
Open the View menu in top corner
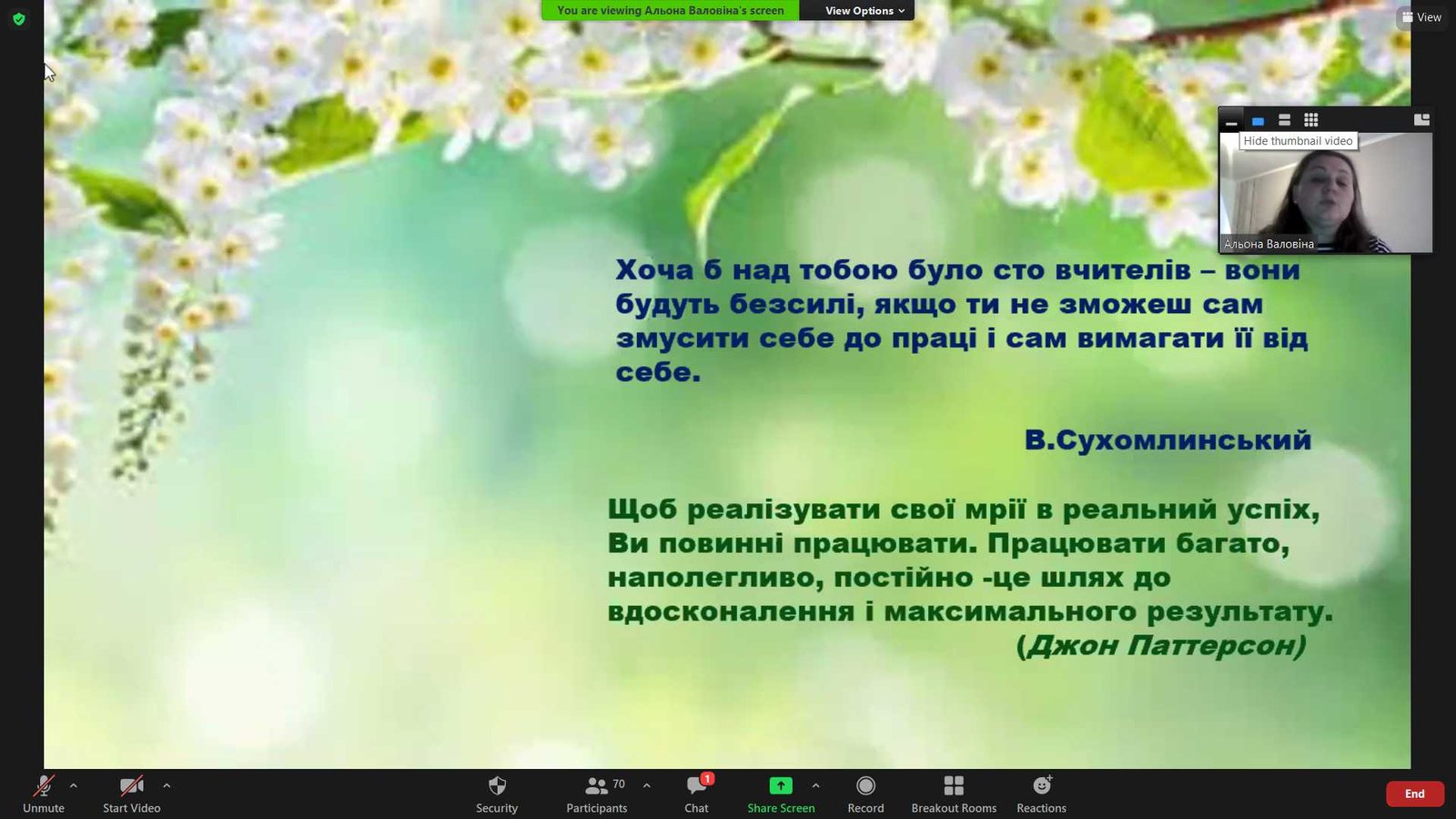pyautogui.click(x=1421, y=17)
